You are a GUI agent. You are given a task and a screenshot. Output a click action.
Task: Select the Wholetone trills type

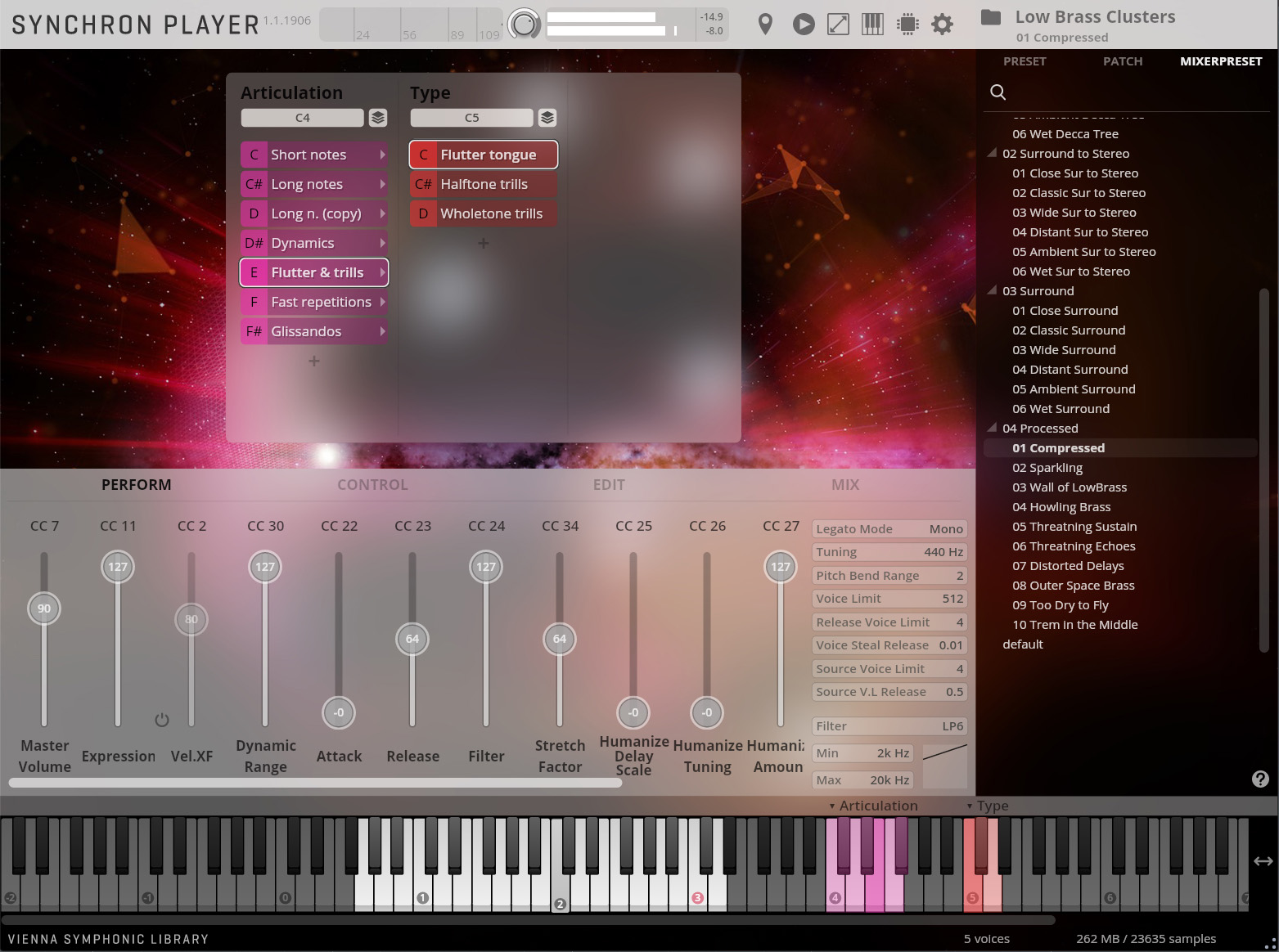coord(484,213)
